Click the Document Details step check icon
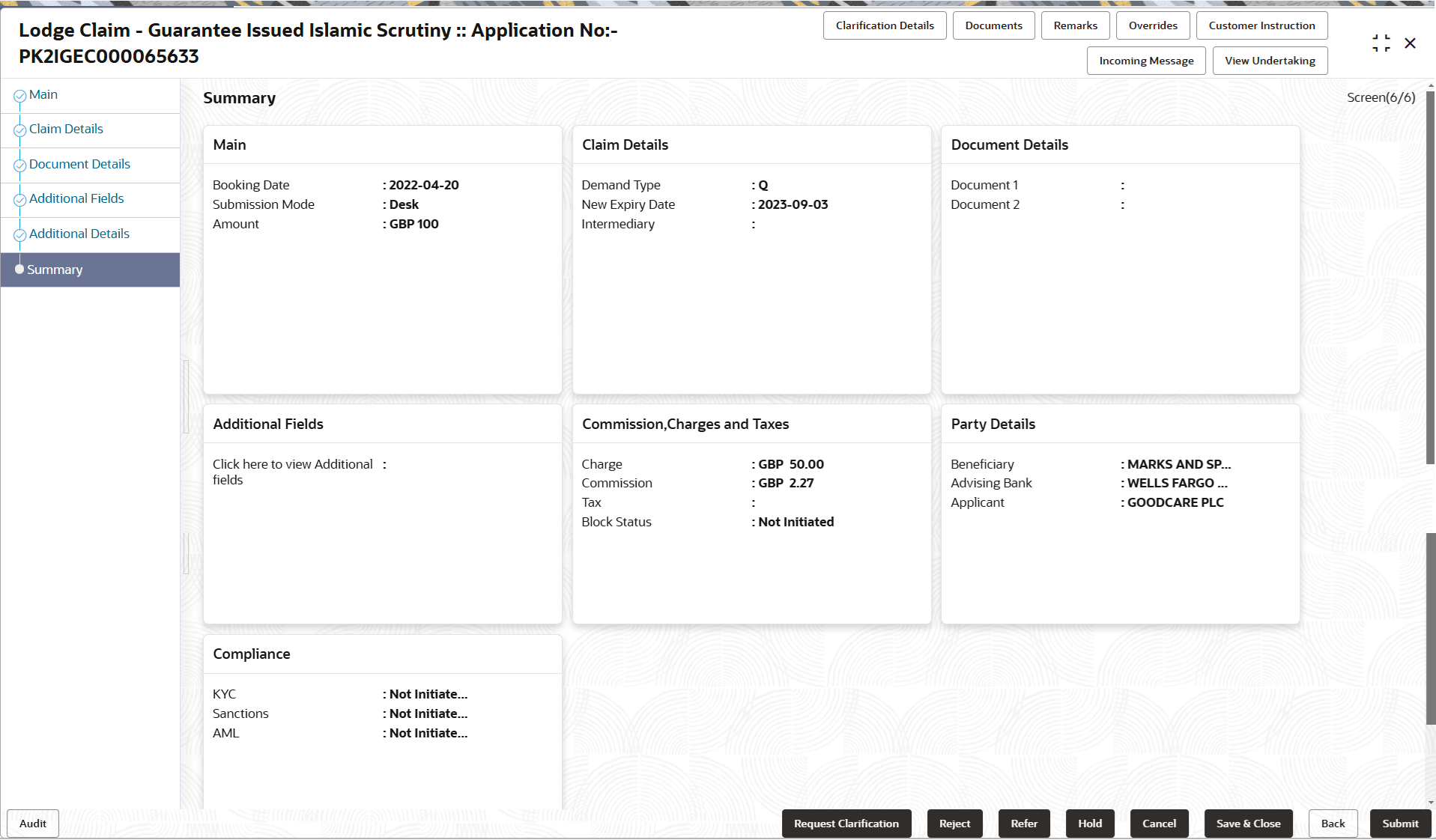The height and width of the screenshot is (840, 1436). [20, 165]
